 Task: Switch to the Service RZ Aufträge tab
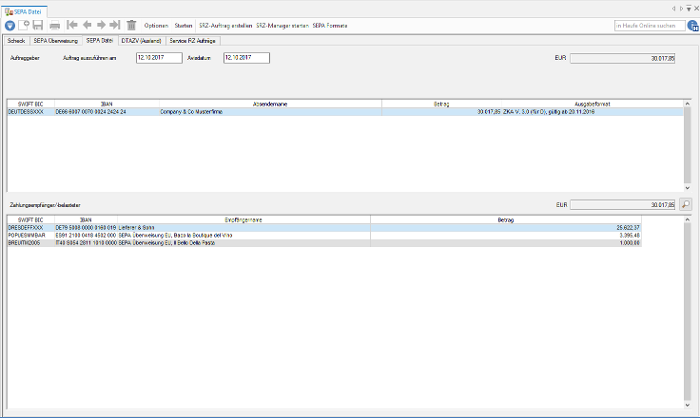(x=193, y=41)
